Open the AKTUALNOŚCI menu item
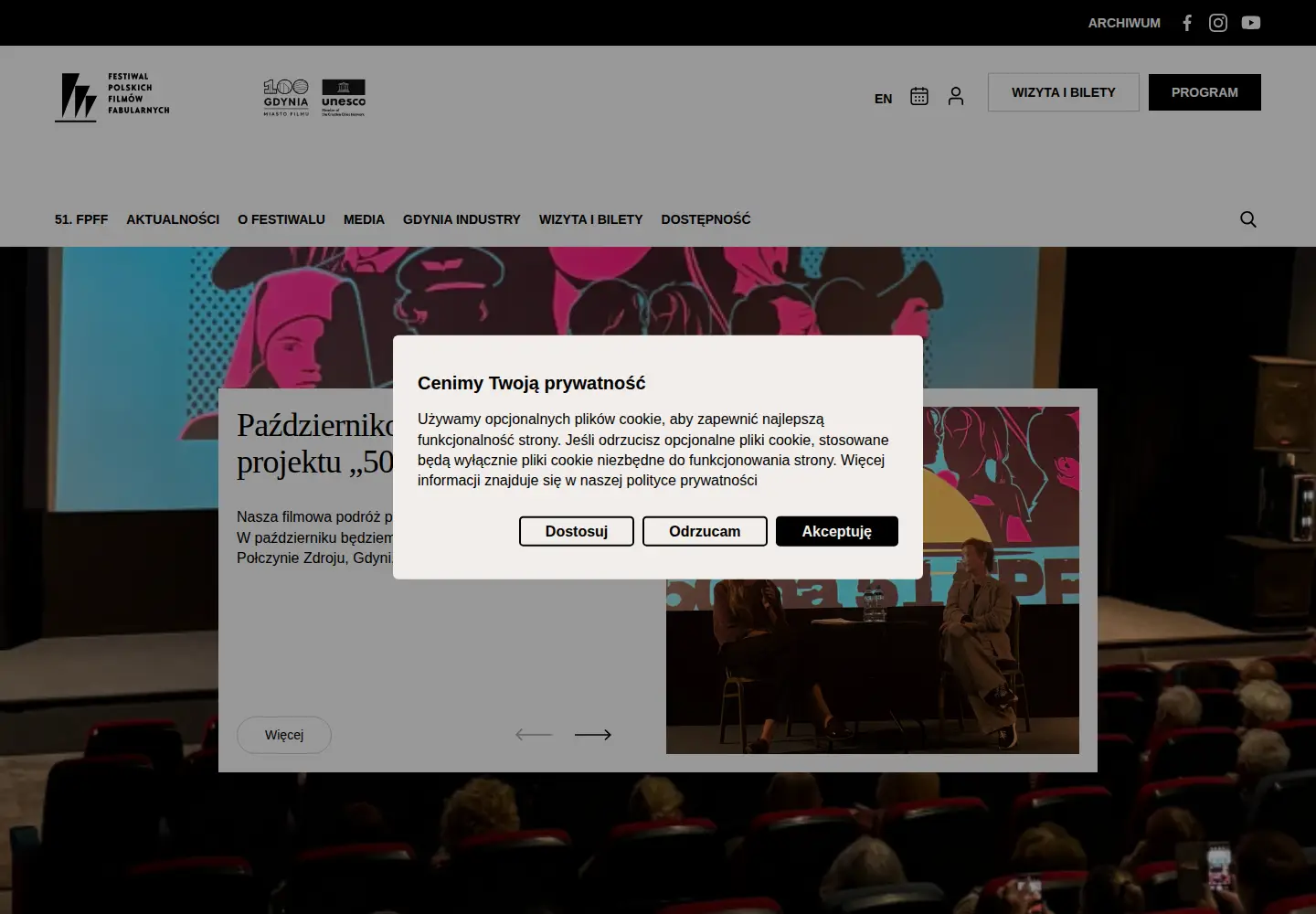 pyautogui.click(x=173, y=219)
